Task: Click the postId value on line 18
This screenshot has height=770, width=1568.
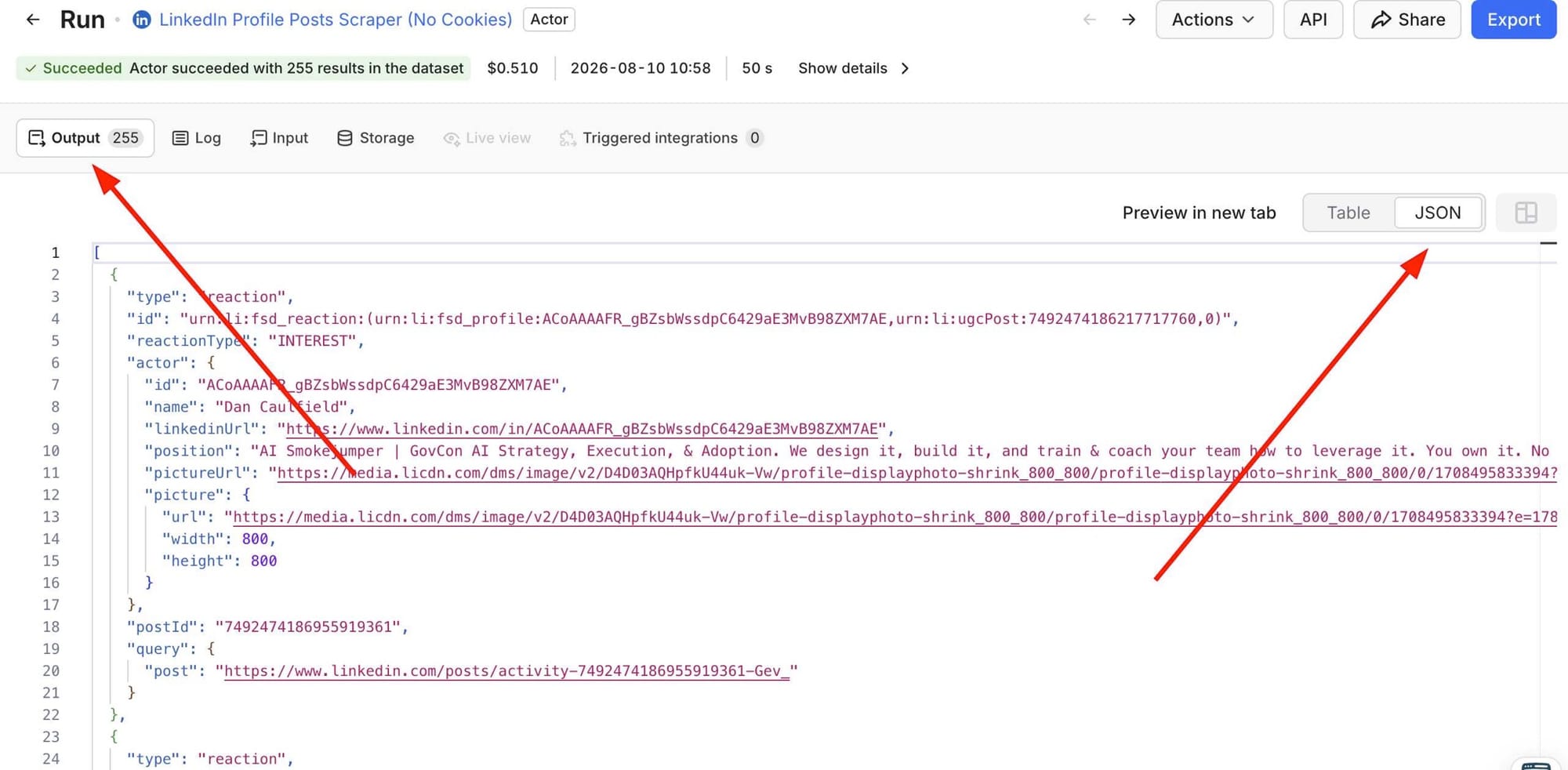Action: [308, 627]
